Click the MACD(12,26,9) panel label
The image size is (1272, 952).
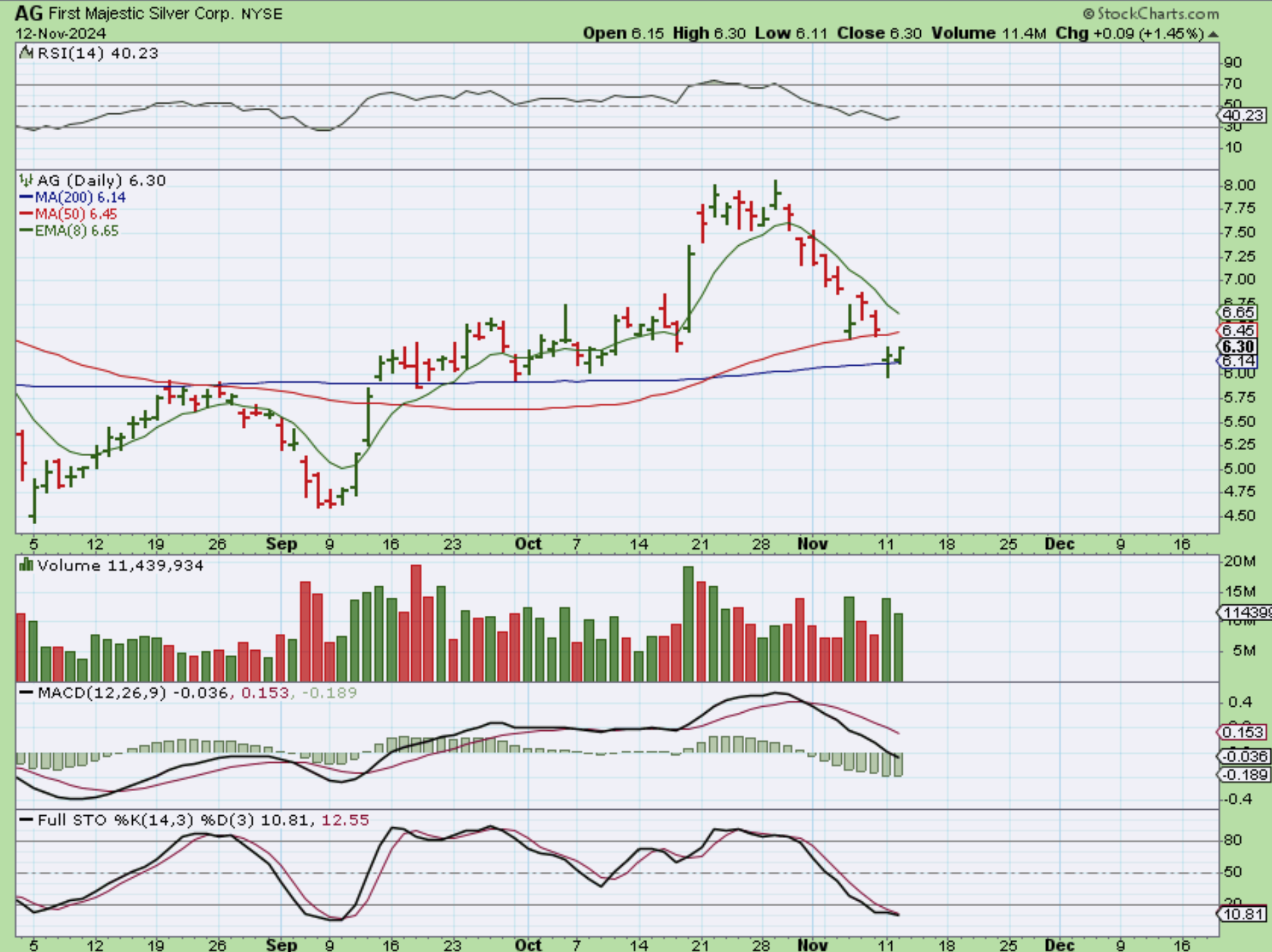pyautogui.click(x=102, y=692)
